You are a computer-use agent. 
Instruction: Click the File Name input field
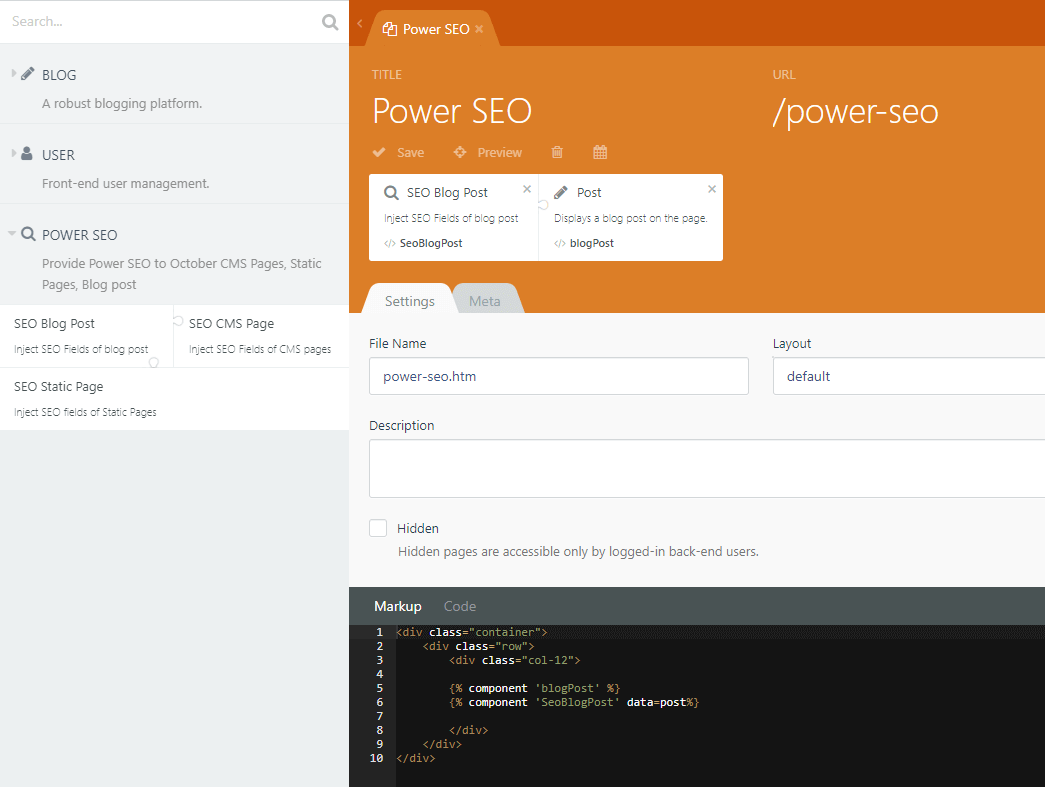tap(558, 377)
